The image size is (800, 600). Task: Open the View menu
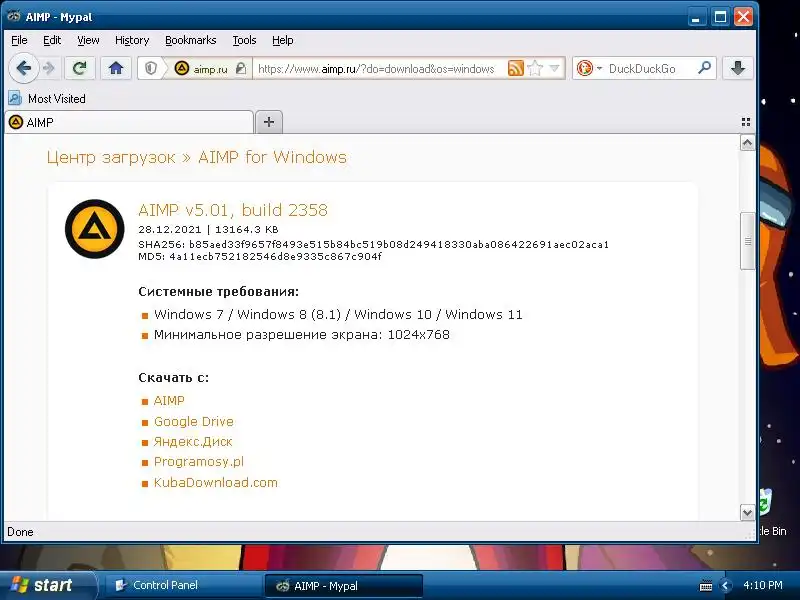[88, 40]
